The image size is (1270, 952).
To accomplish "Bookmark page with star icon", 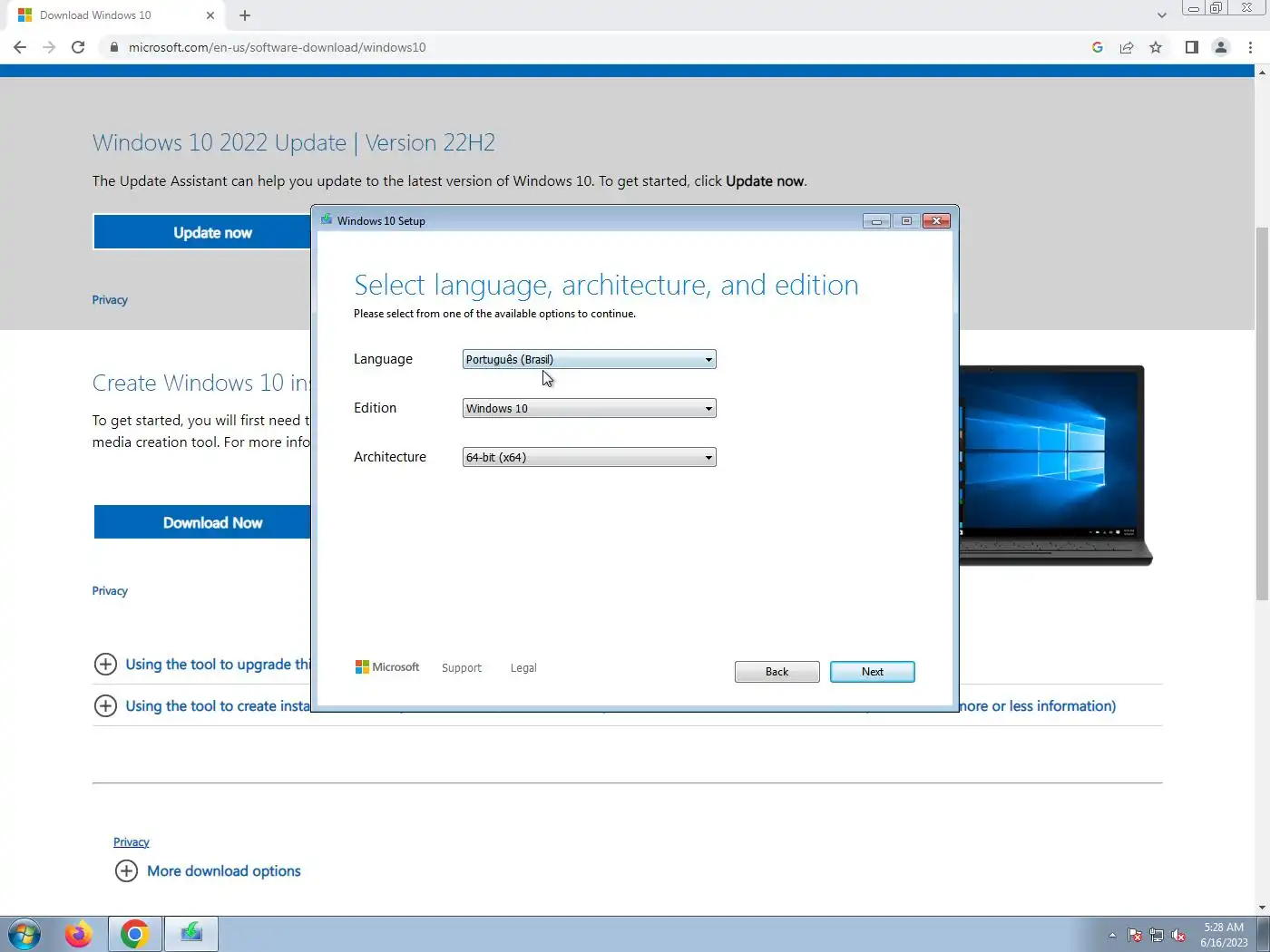I will [1156, 47].
